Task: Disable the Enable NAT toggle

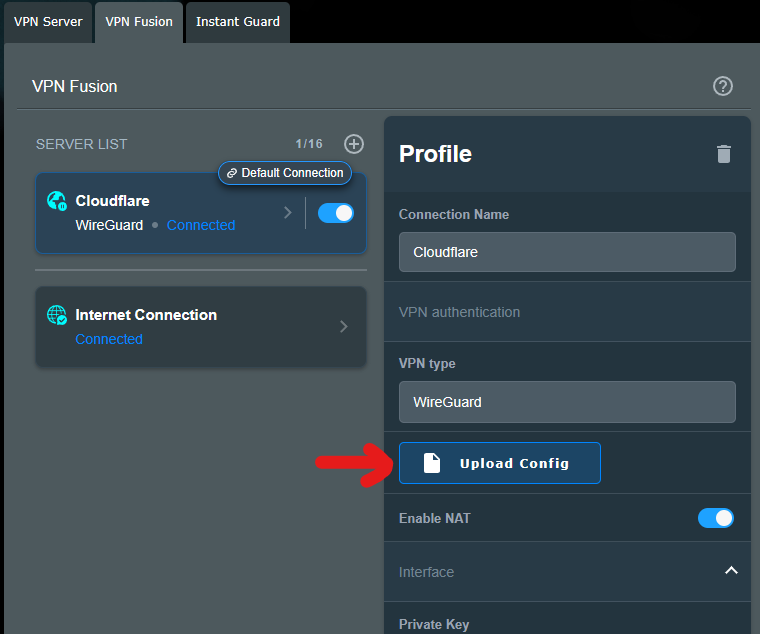Action: click(715, 518)
